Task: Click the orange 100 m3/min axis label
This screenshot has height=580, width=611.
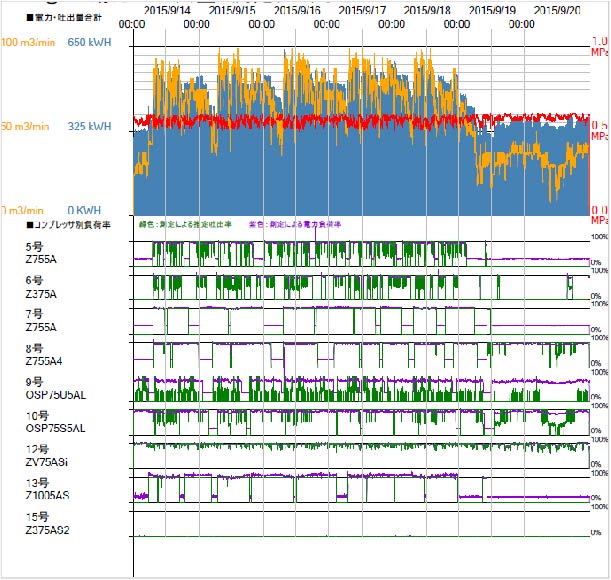Action: [x=27, y=43]
